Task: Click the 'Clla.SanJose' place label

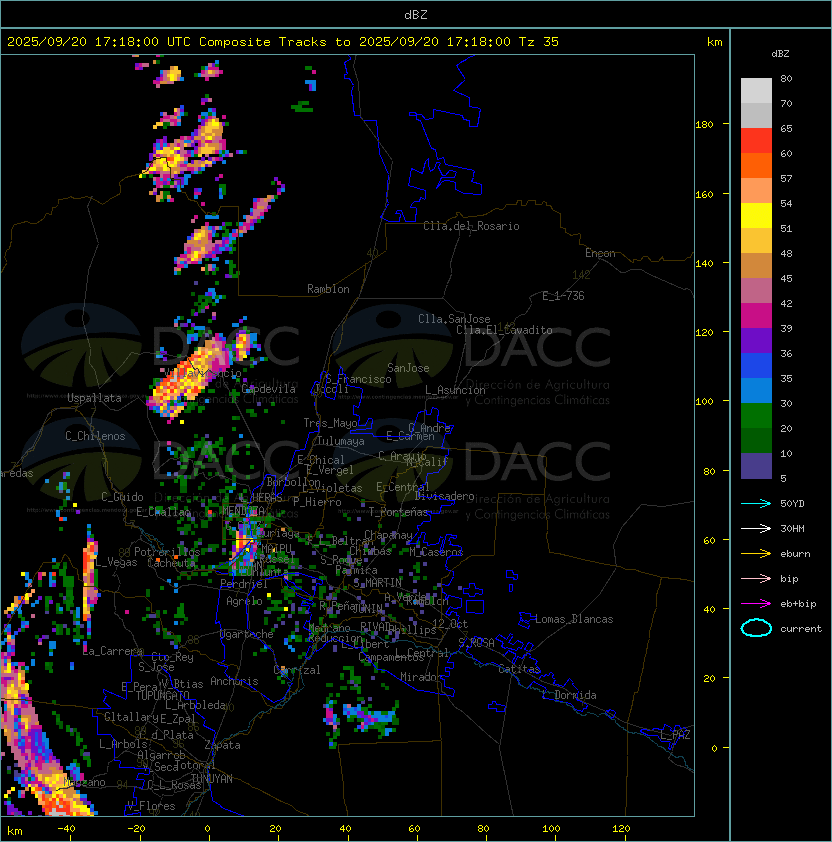Action: [454, 319]
